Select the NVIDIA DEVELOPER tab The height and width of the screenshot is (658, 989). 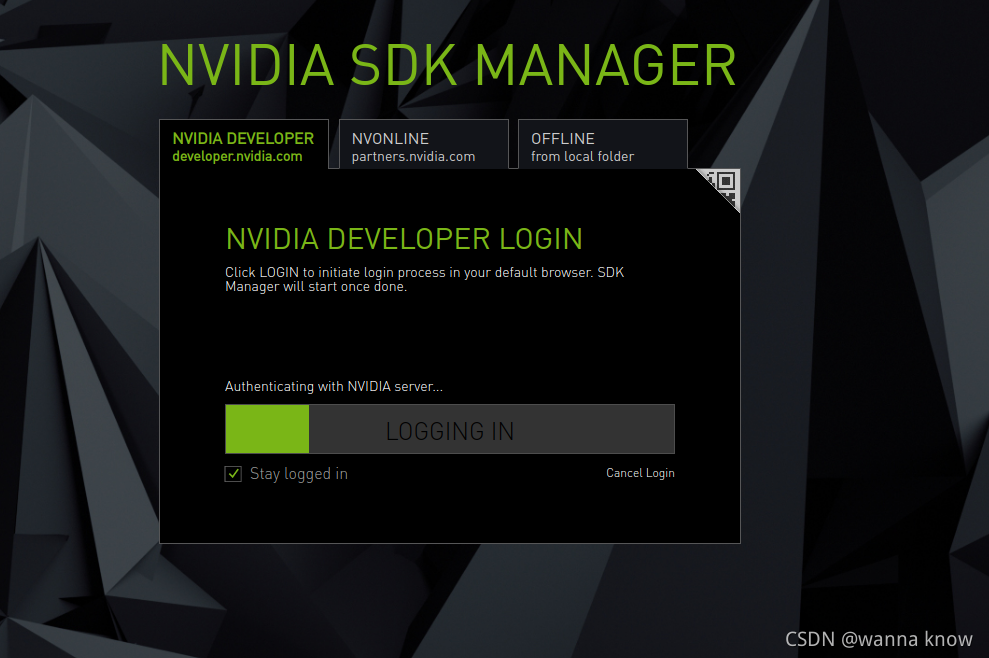pyautogui.click(x=243, y=144)
